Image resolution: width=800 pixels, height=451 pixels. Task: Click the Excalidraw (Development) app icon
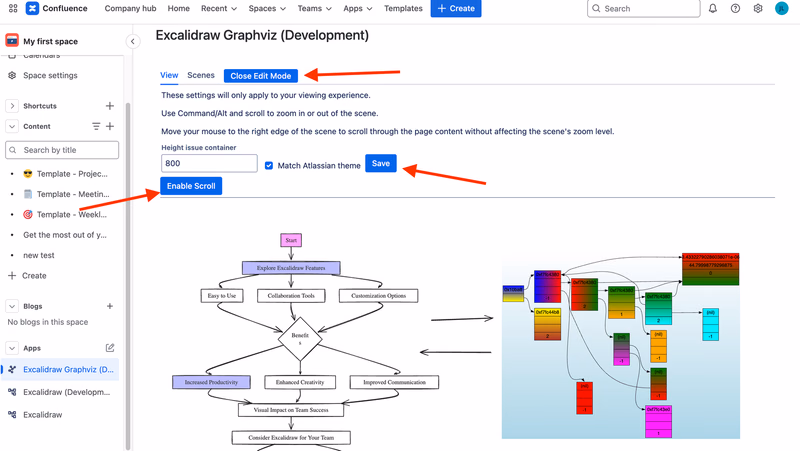click(x=12, y=392)
